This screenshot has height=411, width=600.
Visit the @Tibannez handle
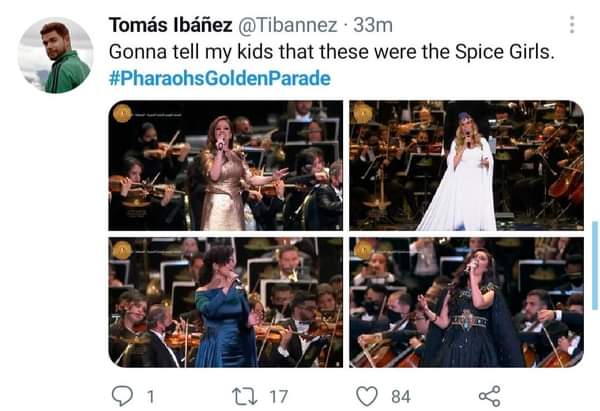tap(283, 24)
